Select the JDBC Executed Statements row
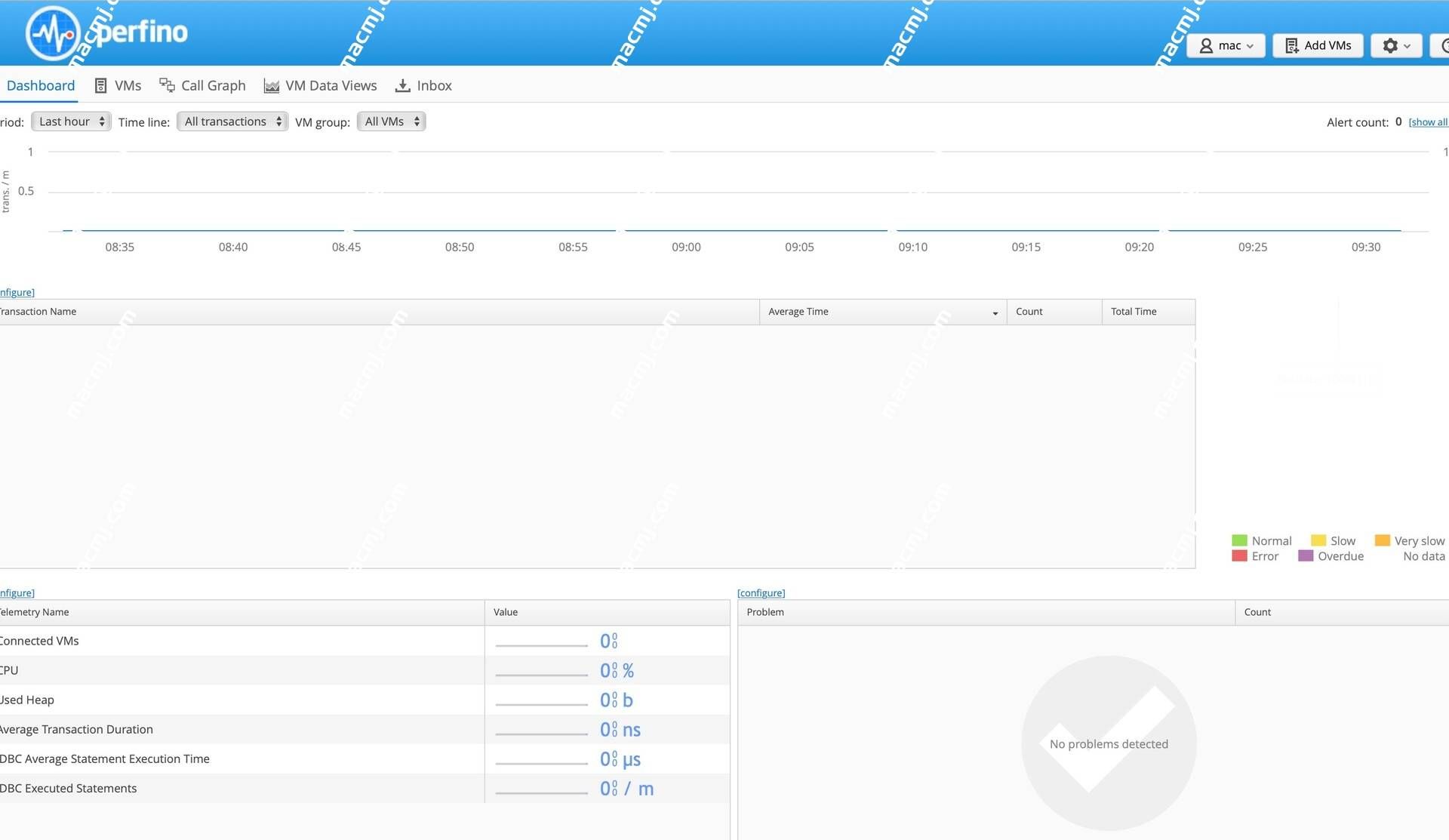 tap(365, 788)
